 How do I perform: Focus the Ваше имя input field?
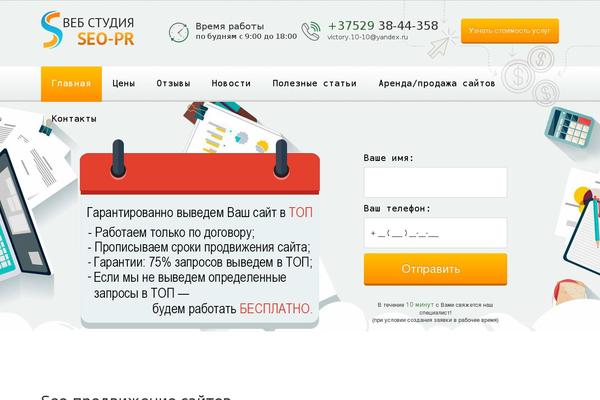[x=435, y=183]
